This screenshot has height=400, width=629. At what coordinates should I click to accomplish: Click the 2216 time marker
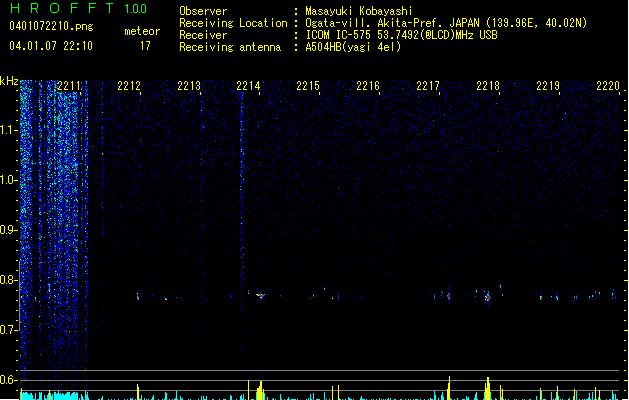click(368, 86)
